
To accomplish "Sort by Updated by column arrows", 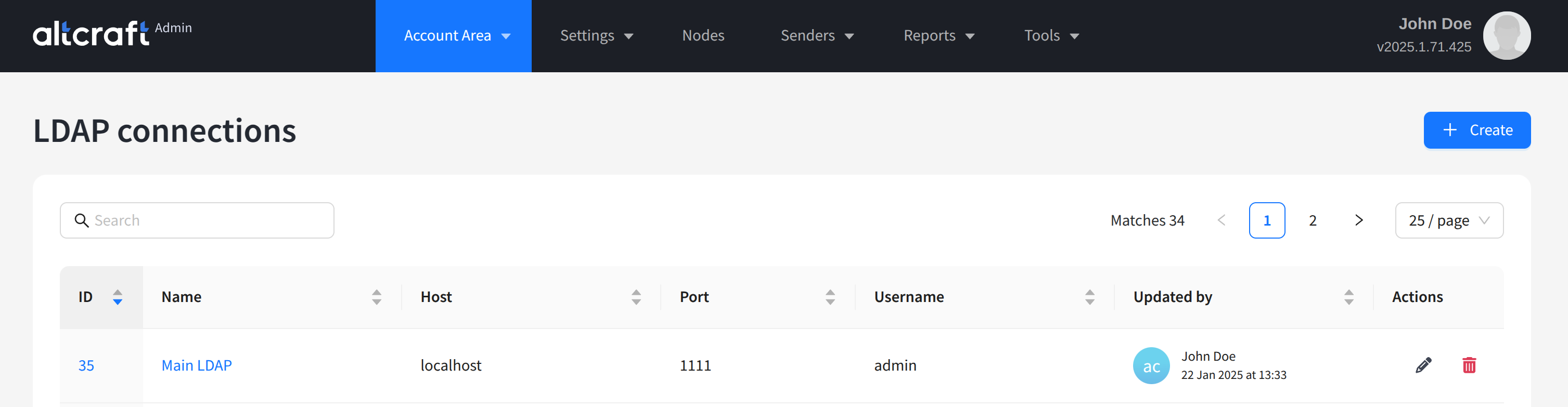I will [1348, 297].
